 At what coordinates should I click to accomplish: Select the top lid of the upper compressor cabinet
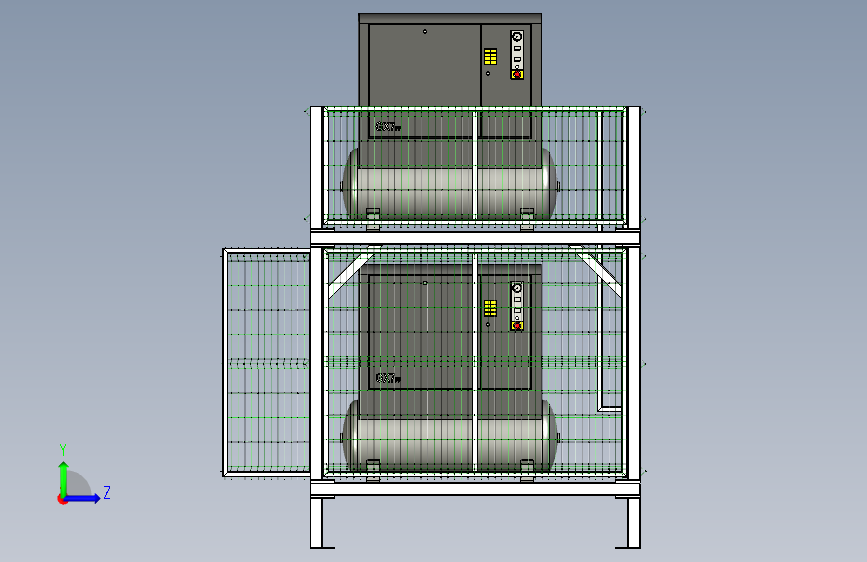(x=450, y=19)
